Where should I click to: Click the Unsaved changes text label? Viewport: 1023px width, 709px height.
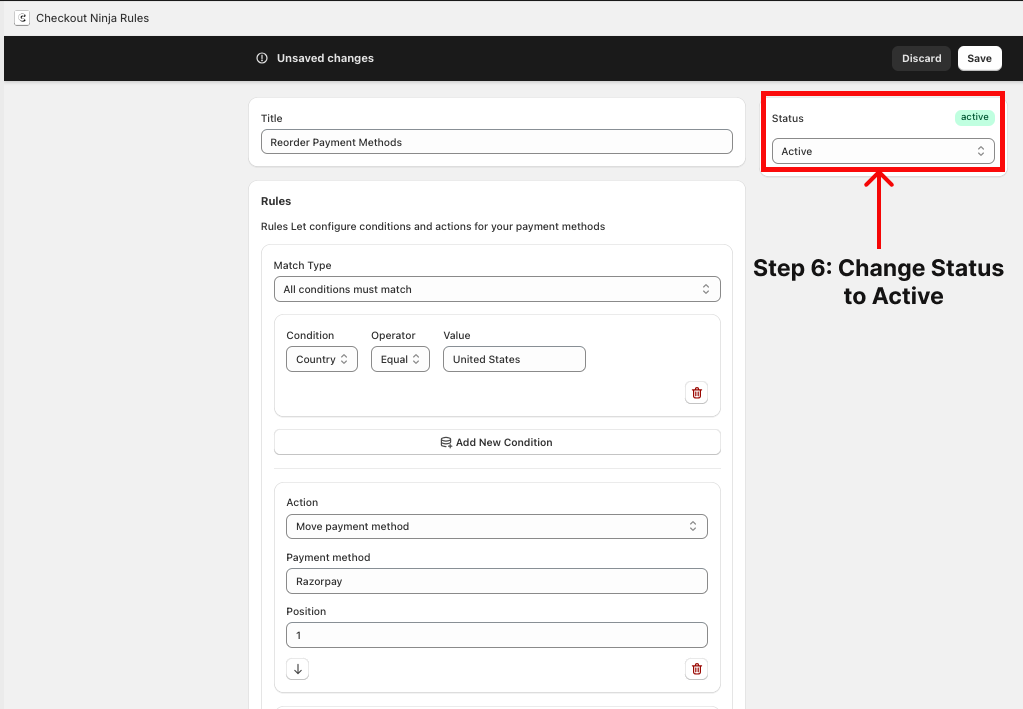tap(325, 58)
